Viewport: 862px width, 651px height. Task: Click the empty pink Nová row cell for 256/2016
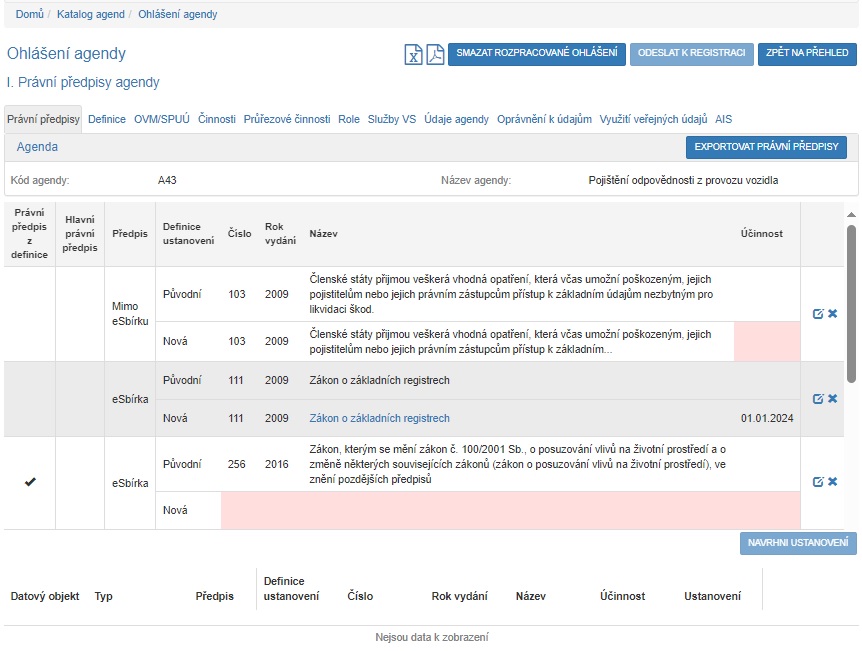(x=510, y=510)
